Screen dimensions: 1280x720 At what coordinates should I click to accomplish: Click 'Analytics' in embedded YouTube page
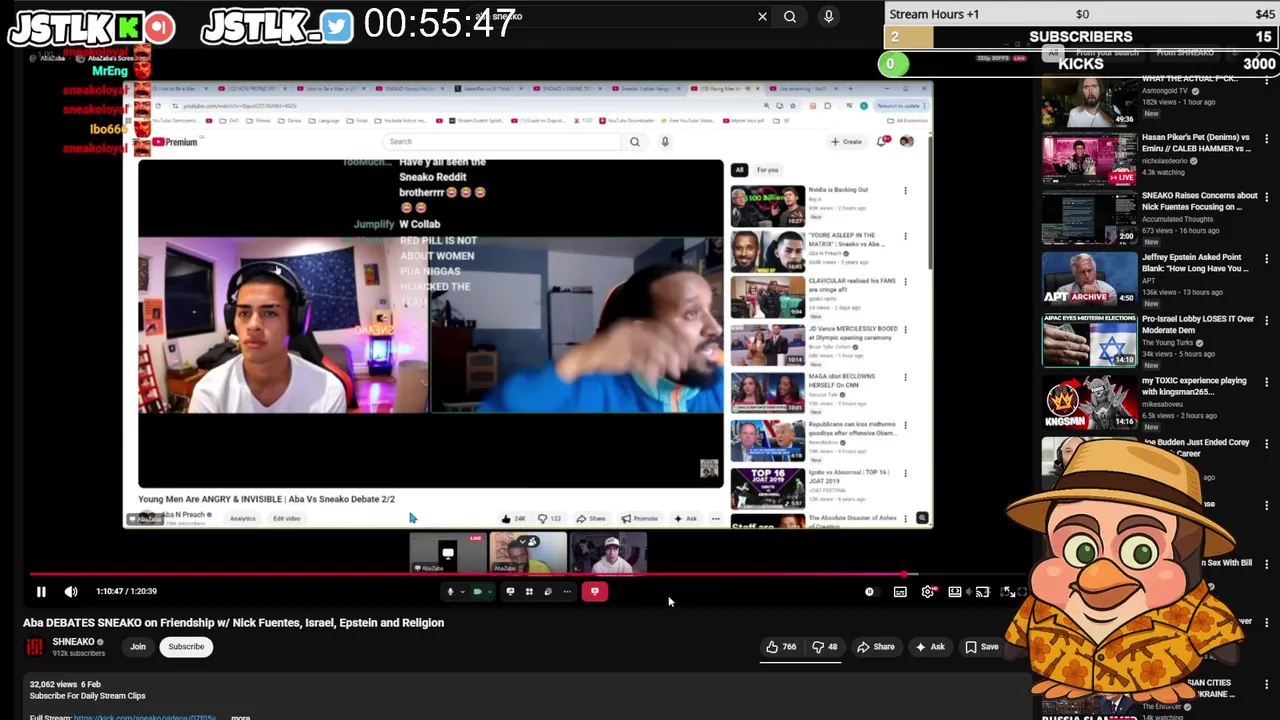[243, 519]
